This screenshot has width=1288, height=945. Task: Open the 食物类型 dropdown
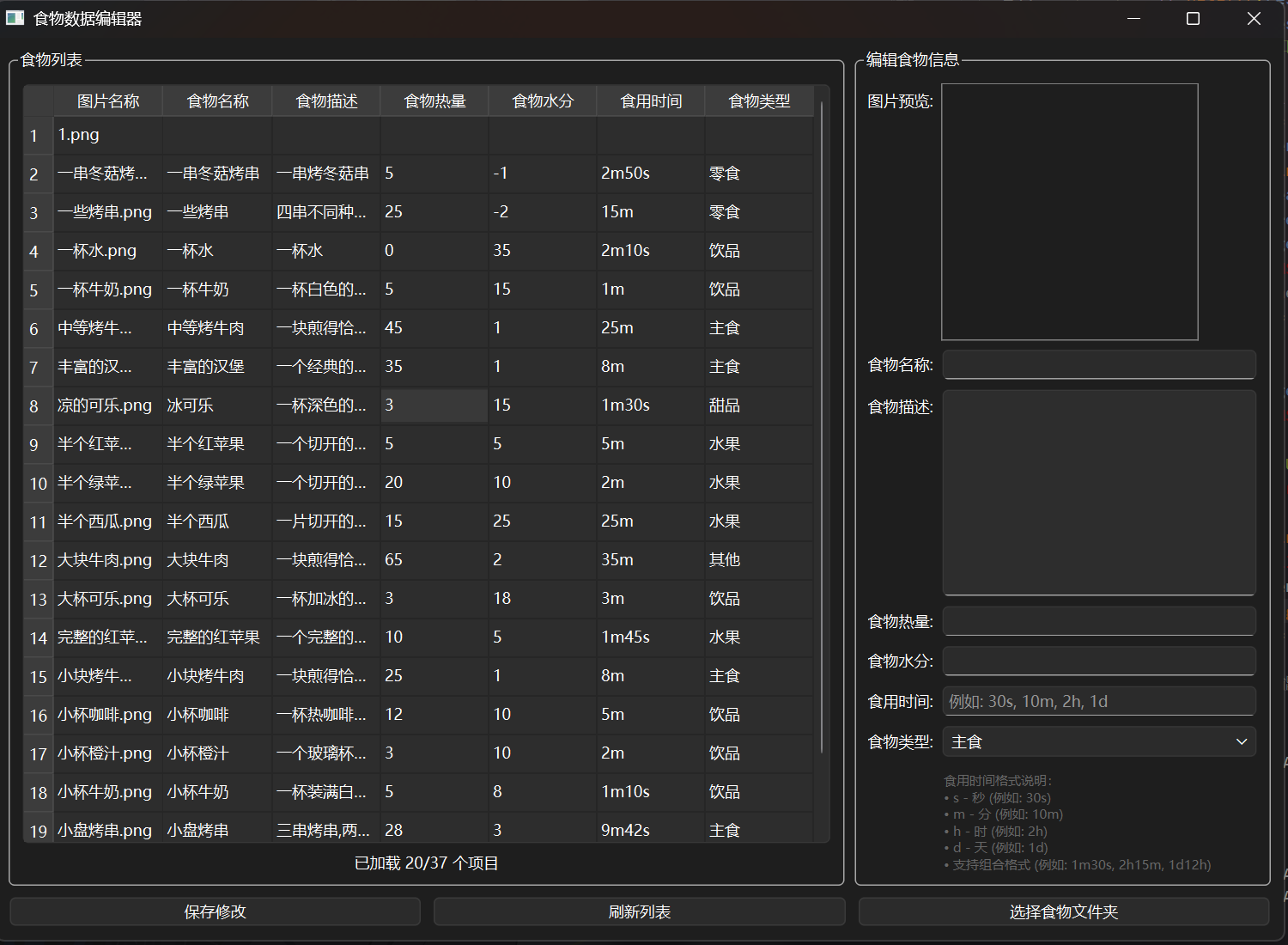click(1099, 741)
